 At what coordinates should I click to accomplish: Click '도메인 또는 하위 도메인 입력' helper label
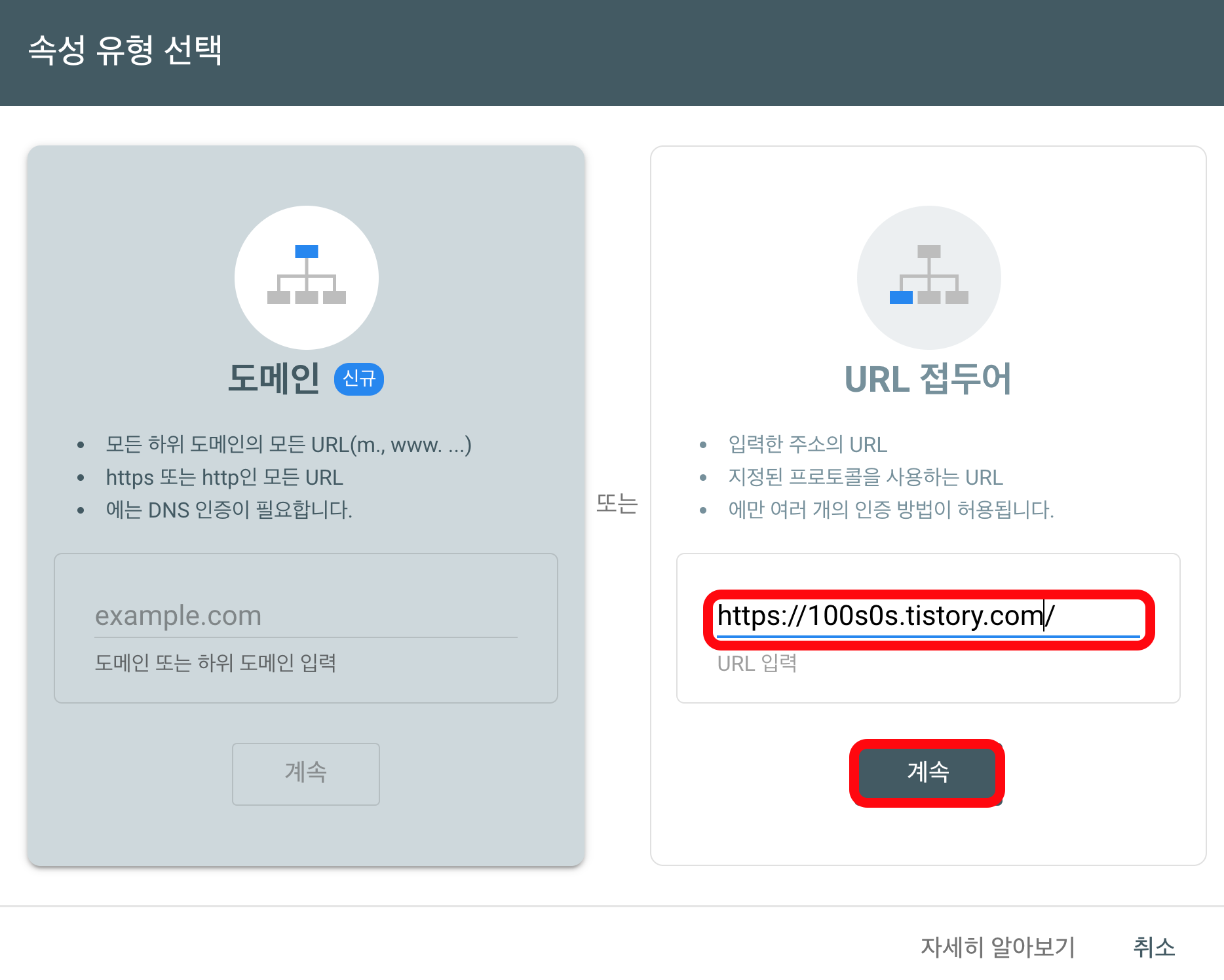click(x=216, y=663)
